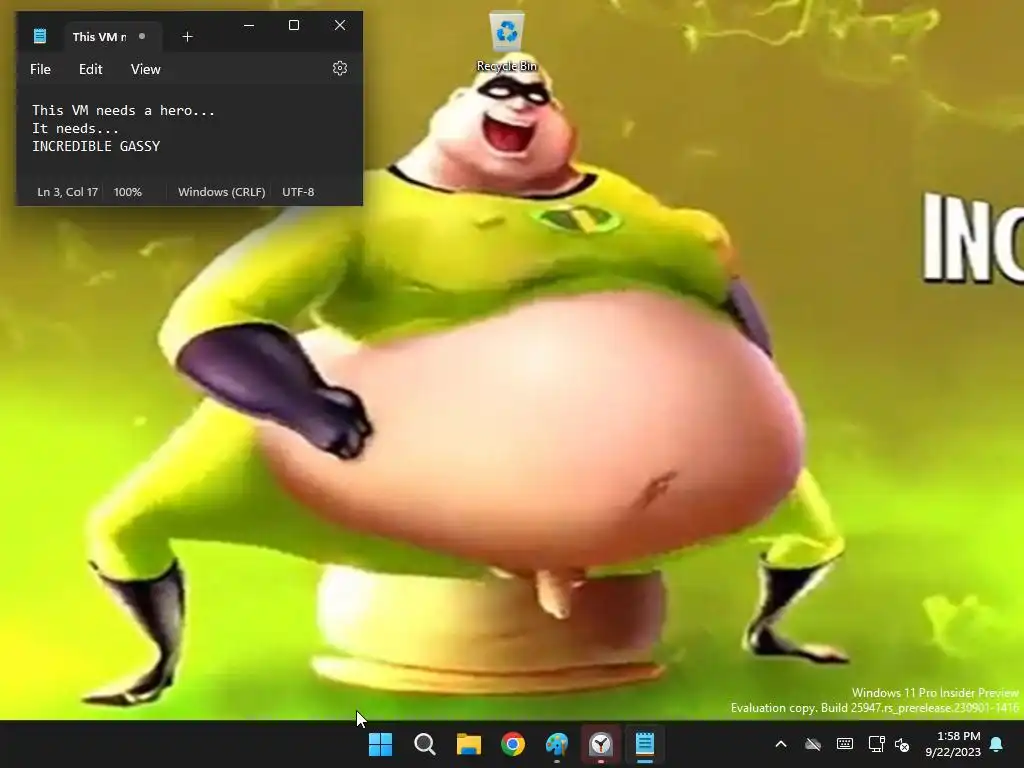The width and height of the screenshot is (1024, 768).
Task: Open Notepad settings gear icon
Action: (340, 69)
